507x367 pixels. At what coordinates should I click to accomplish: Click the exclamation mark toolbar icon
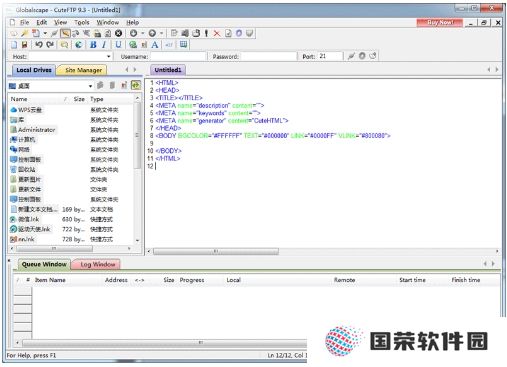206,33
